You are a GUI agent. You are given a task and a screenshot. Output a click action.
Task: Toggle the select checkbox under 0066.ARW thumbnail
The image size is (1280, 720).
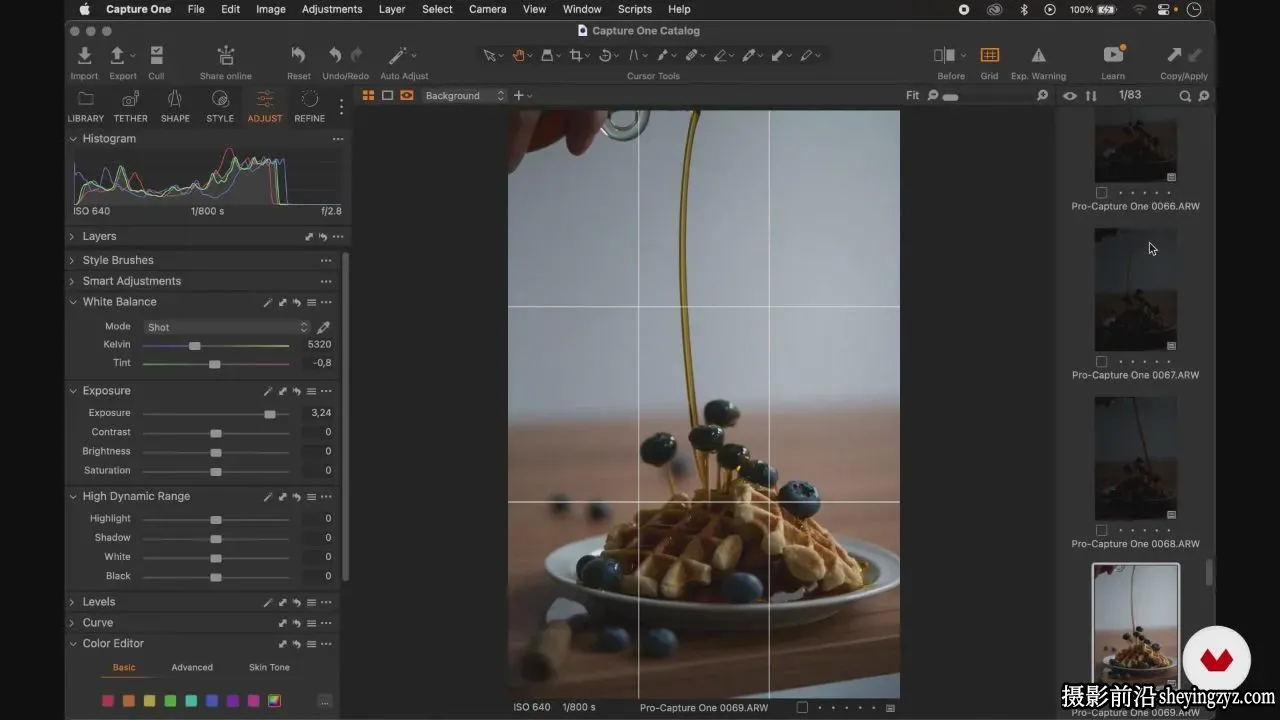[x=1101, y=192]
